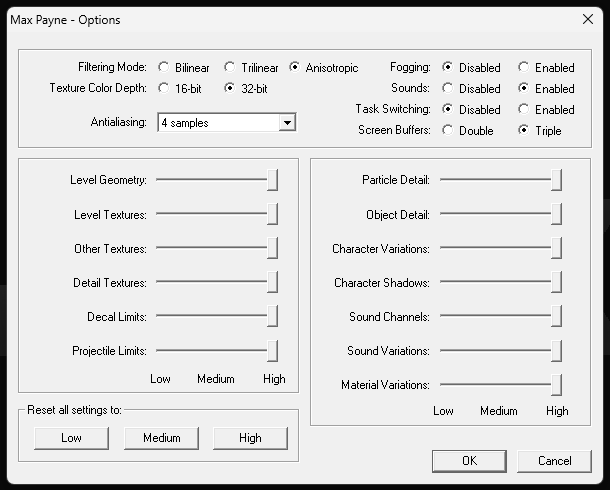Click the Character Shadows slider handle
Image resolution: width=610 pixels, height=490 pixels.
(x=556, y=282)
